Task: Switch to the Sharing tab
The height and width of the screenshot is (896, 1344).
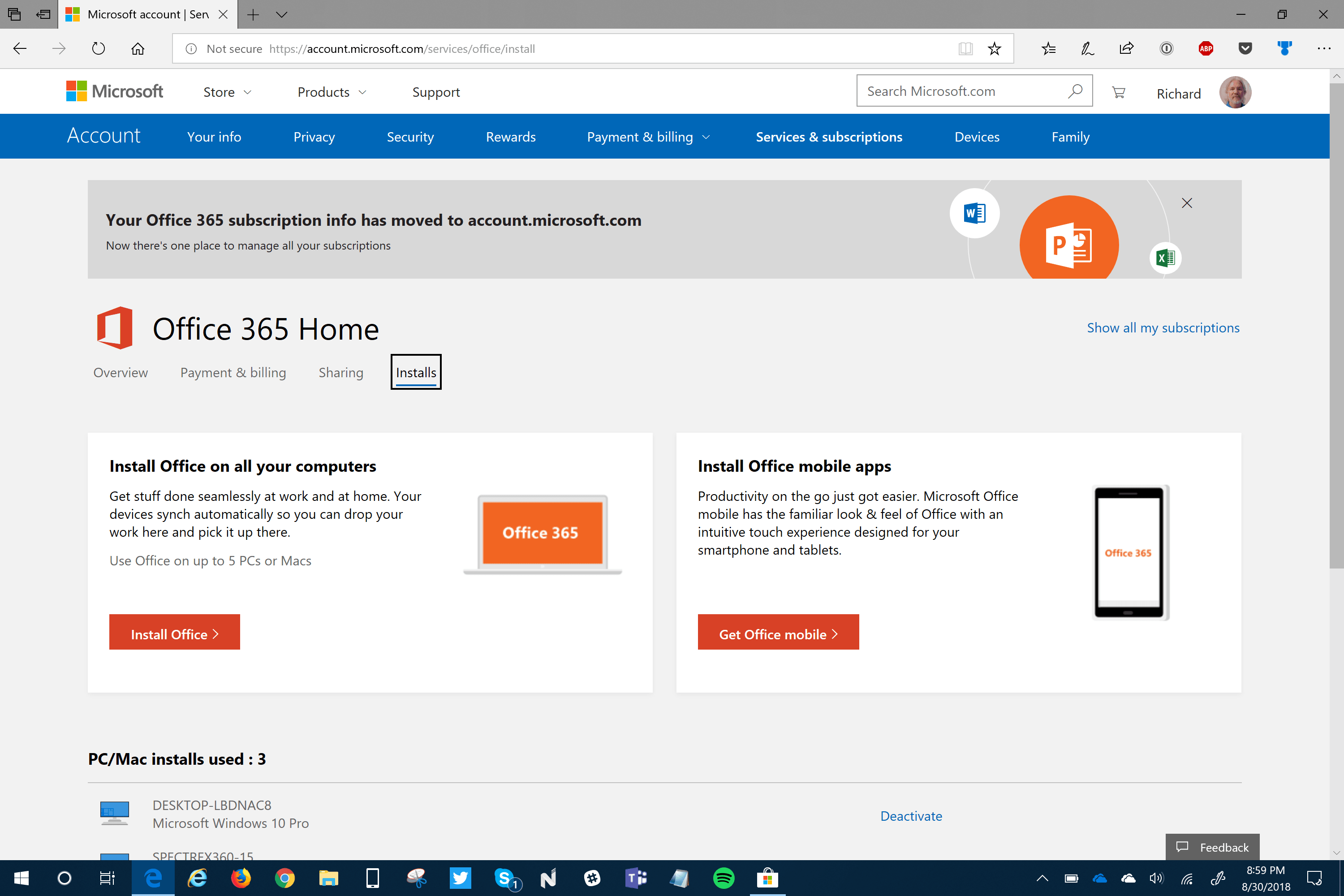Action: pyautogui.click(x=341, y=372)
